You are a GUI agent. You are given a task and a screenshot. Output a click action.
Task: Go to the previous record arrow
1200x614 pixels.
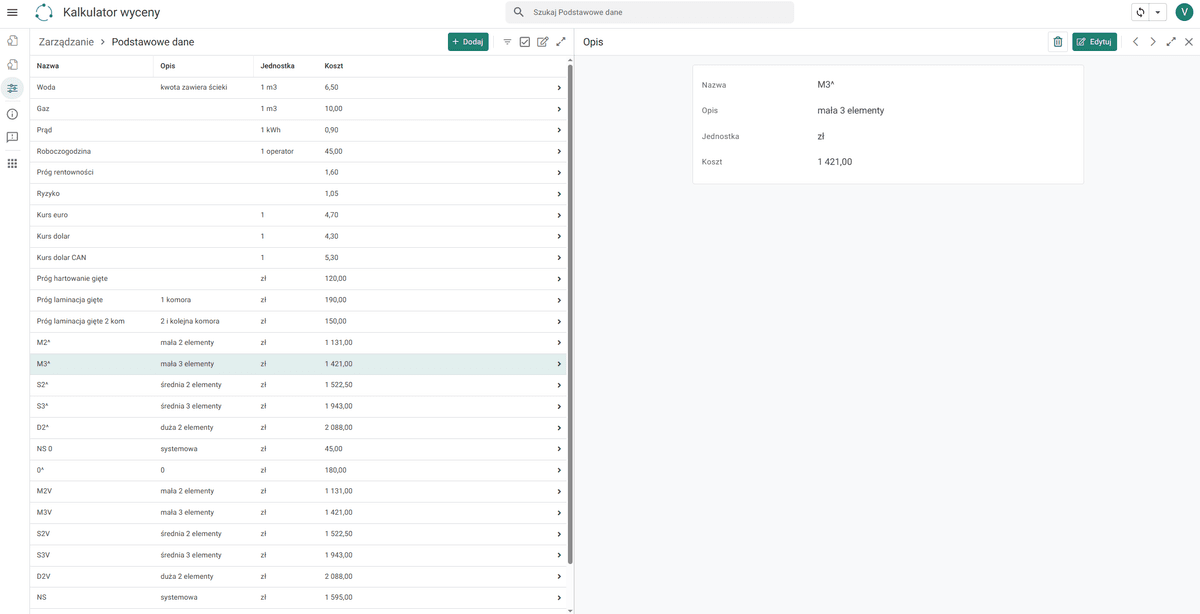click(x=1135, y=42)
